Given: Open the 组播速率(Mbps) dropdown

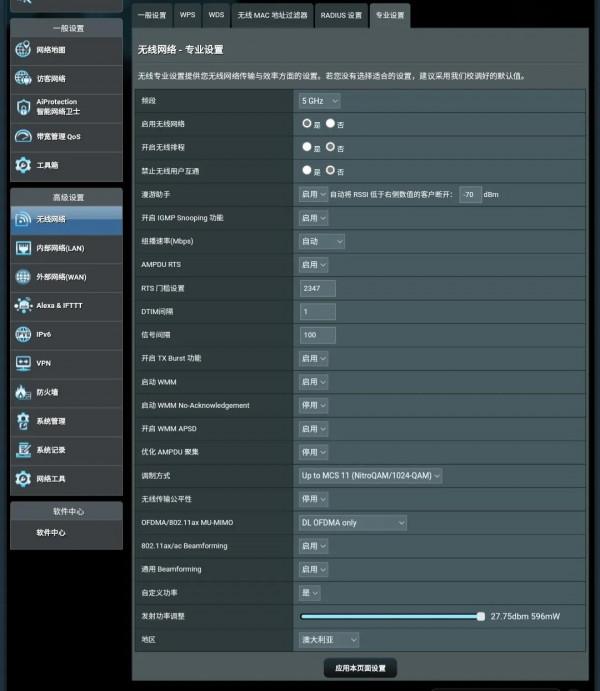Looking at the screenshot, I should [x=322, y=241].
